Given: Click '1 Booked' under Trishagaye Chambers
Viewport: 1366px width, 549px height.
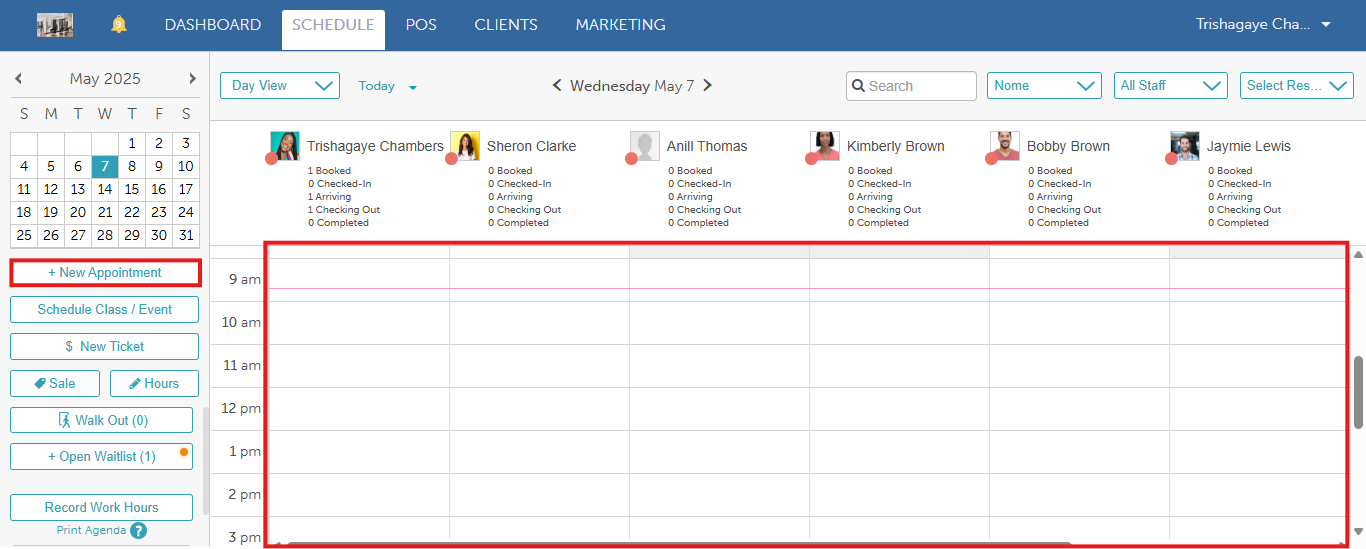Looking at the screenshot, I should pos(329,171).
